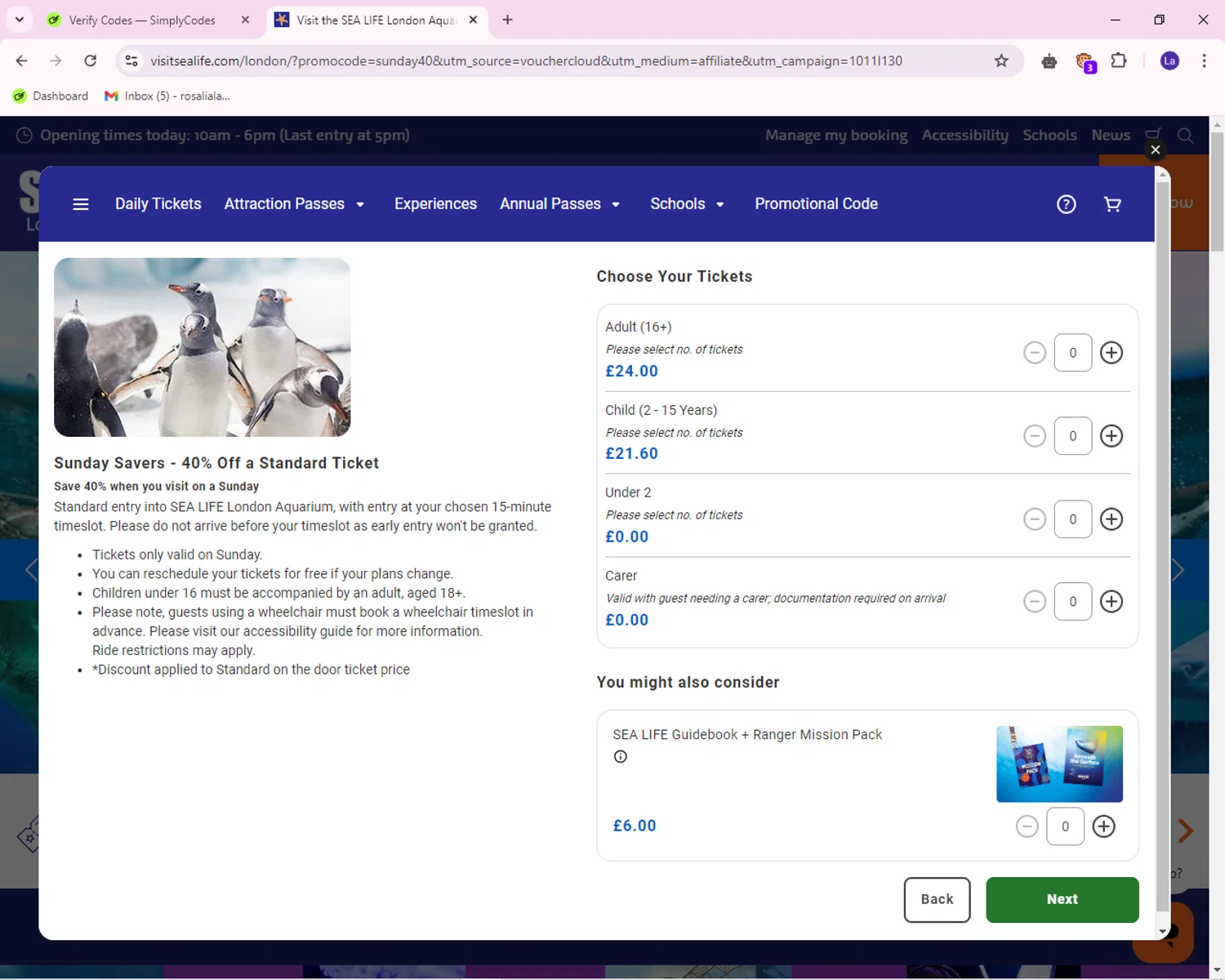The height and width of the screenshot is (980, 1225).
Task: Open the Gmail Inbox bookmark
Action: (167, 96)
